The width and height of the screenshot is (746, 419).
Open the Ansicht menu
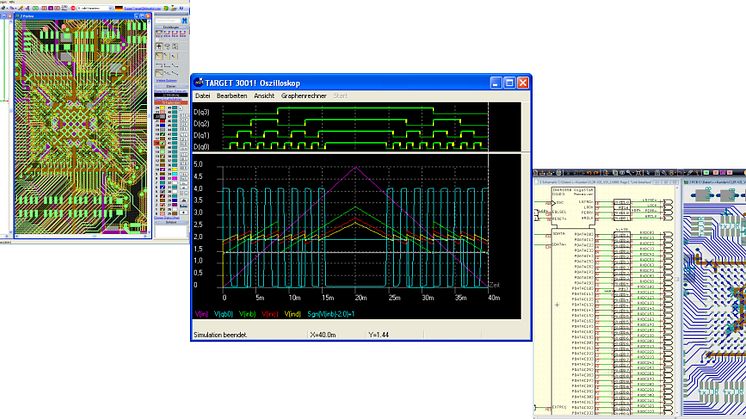pos(265,96)
